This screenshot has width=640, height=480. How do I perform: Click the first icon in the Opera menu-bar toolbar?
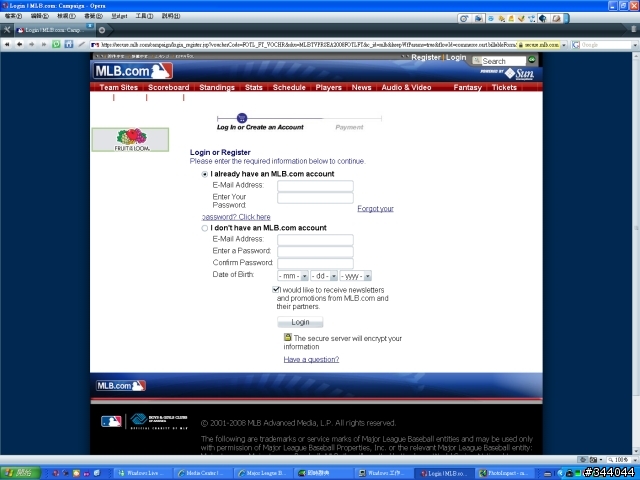tap(464, 18)
